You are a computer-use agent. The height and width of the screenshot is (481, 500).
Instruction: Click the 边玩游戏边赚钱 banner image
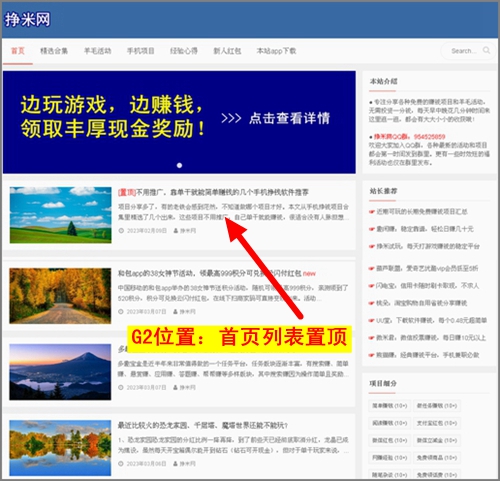click(x=179, y=122)
